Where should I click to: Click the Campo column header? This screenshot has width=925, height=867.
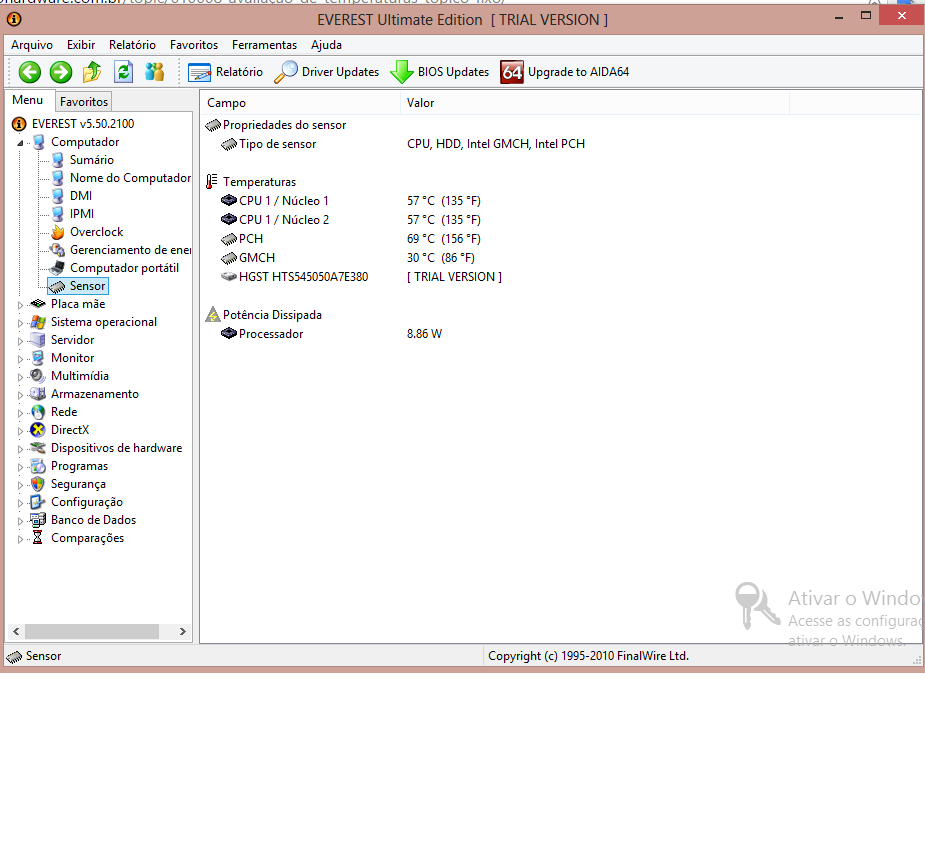pos(301,103)
